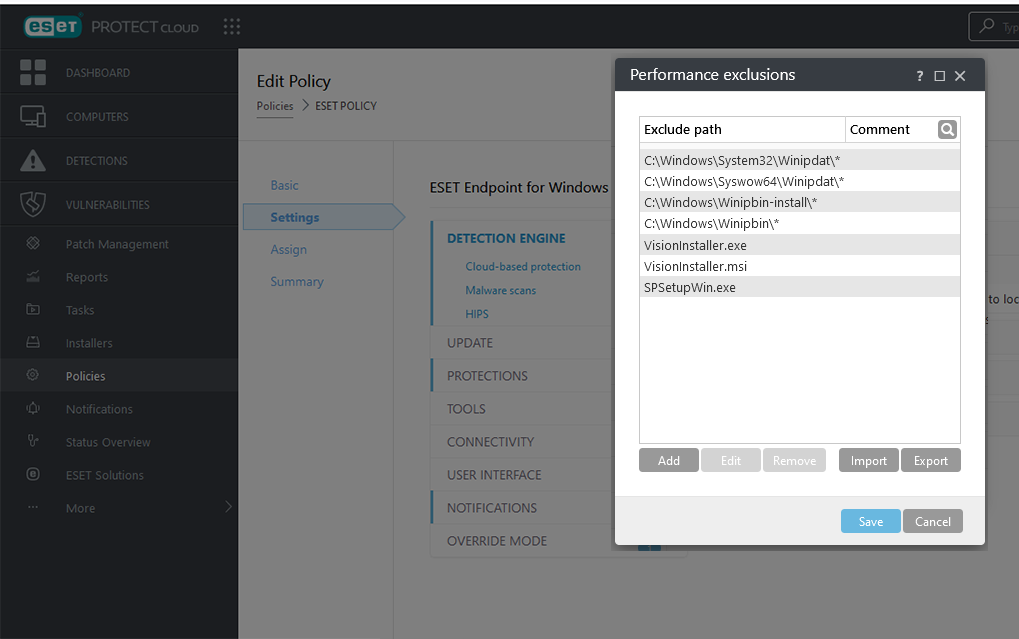Screen dimensions: 1019x639
Task: Select C:\Windows\System32\Winipdat\* exclusion row
Action: point(799,160)
